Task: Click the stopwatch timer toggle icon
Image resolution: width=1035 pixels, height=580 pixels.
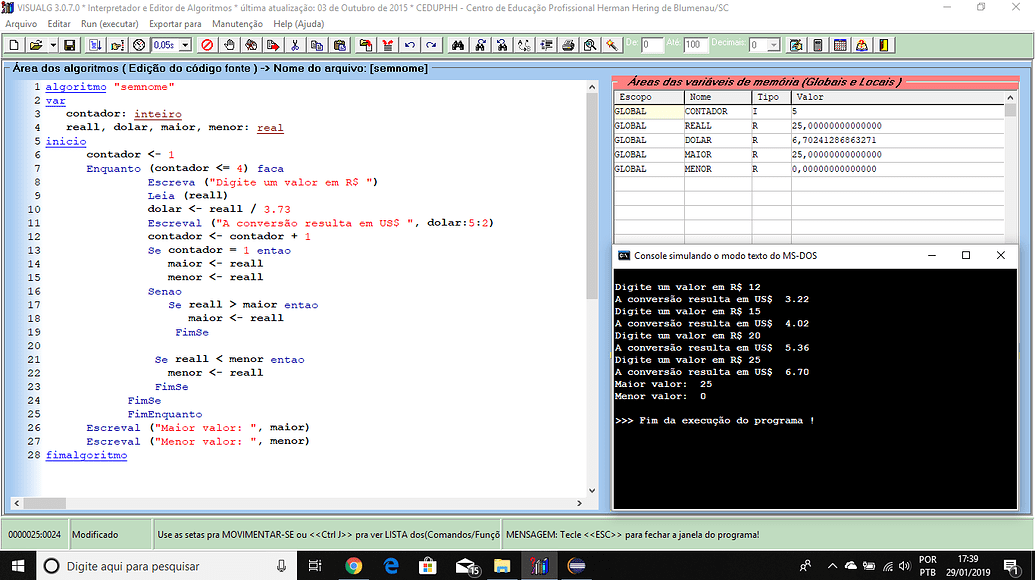Action: tap(139, 45)
